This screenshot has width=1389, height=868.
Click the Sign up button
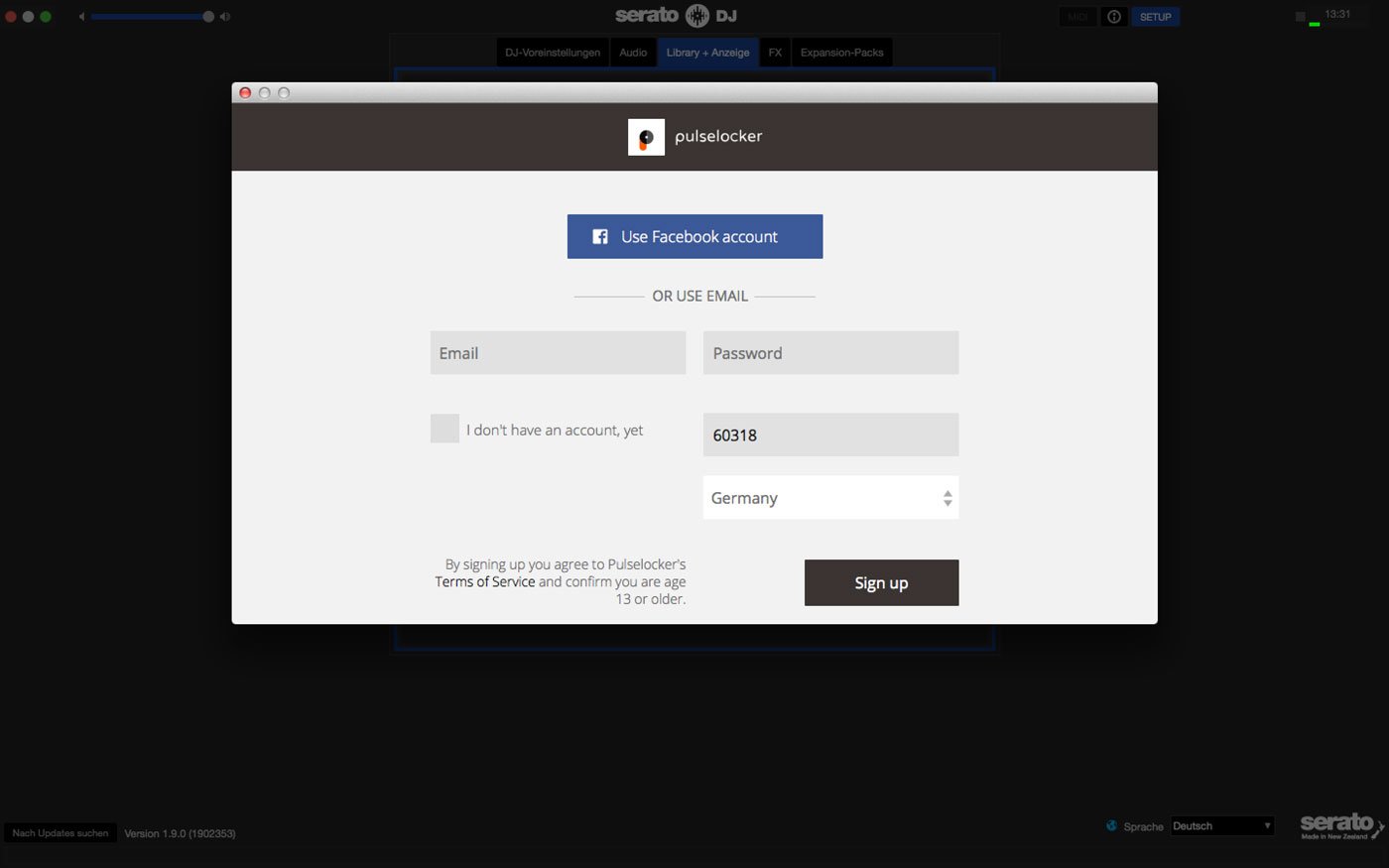tap(881, 583)
